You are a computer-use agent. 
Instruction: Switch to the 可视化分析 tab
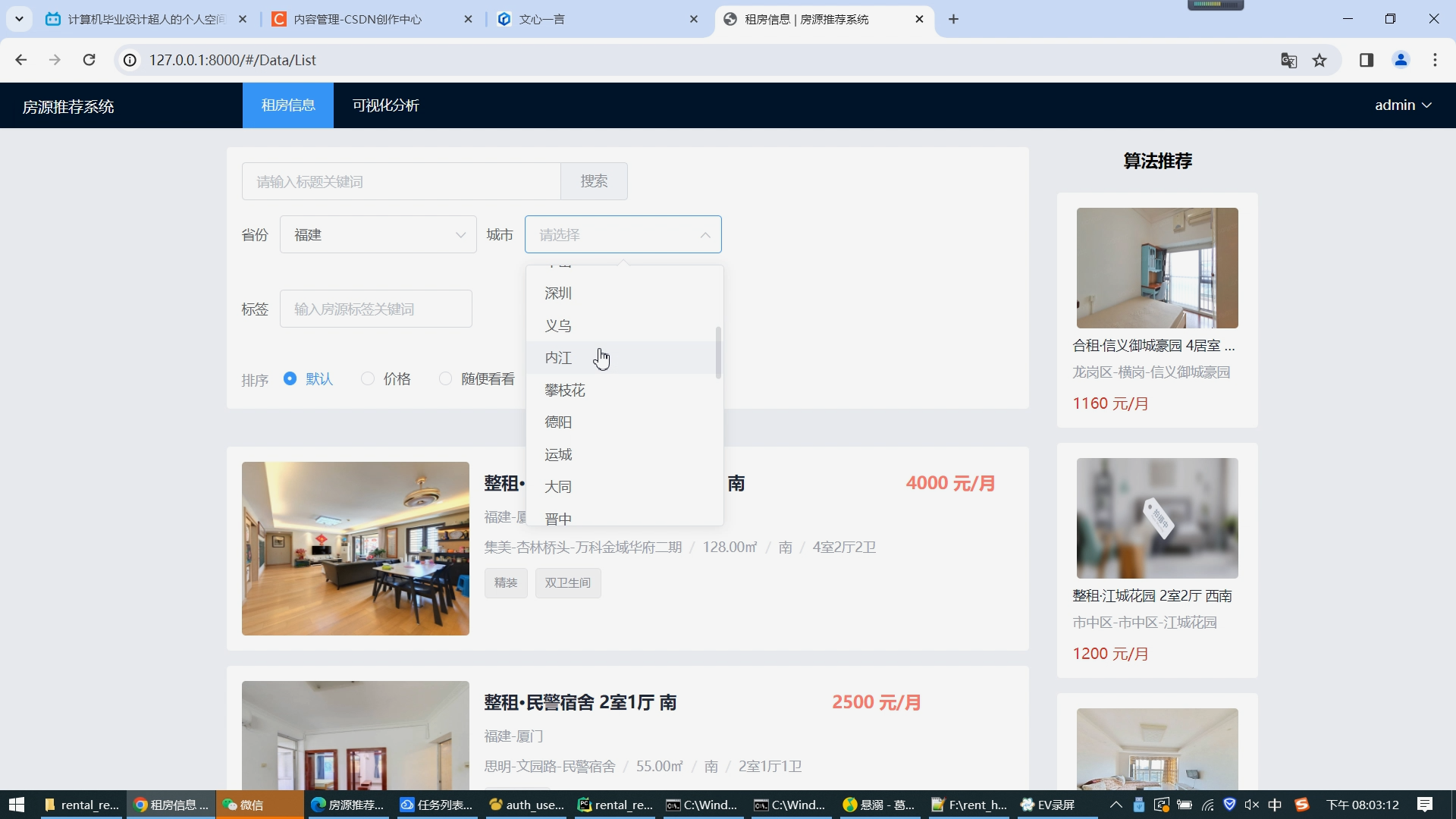(385, 105)
